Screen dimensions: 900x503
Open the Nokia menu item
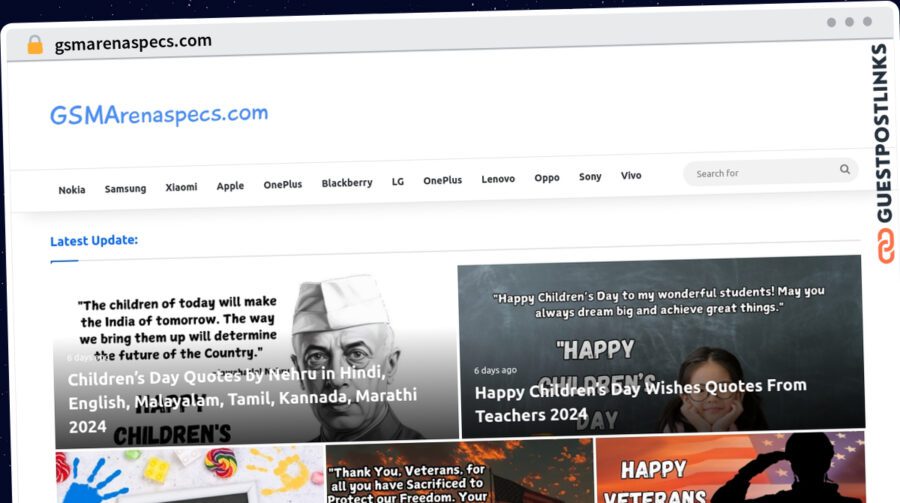pos(72,189)
